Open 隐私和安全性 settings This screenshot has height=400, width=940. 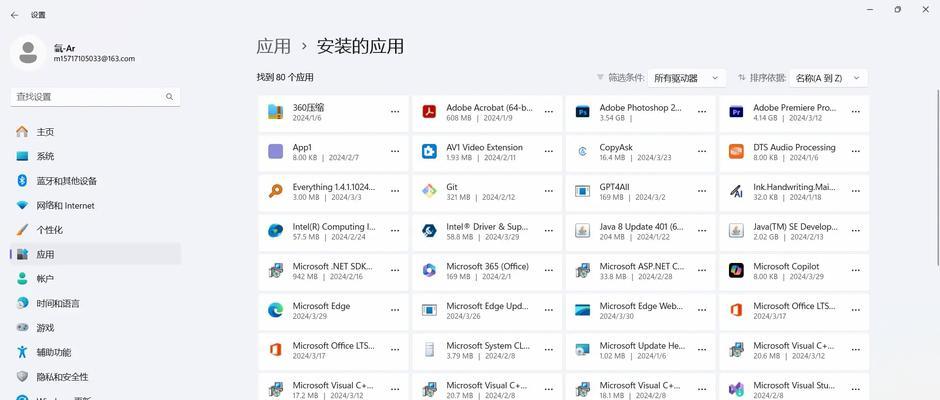coord(95,377)
